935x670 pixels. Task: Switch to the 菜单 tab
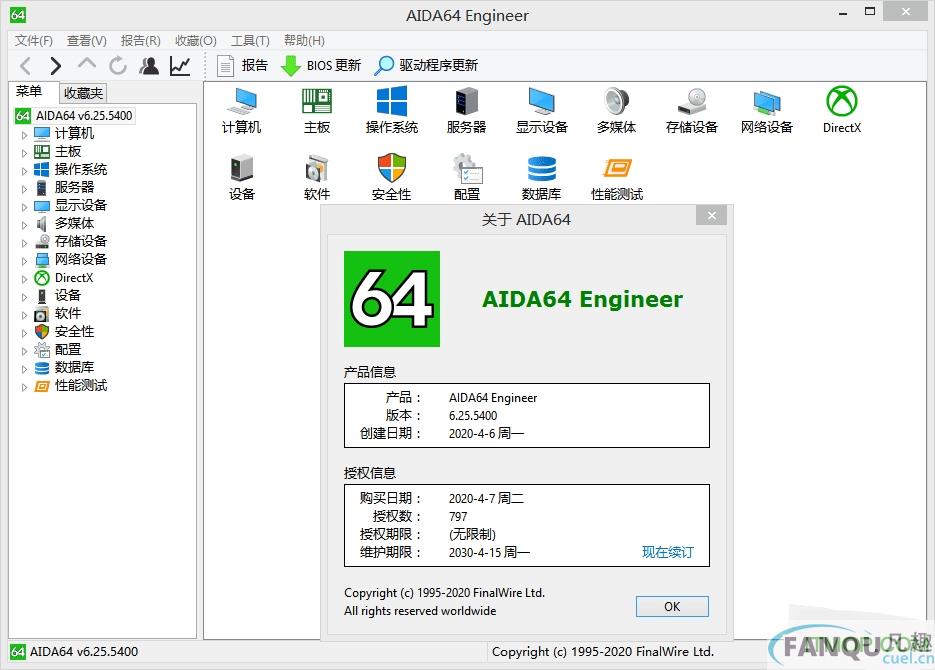tap(29, 91)
